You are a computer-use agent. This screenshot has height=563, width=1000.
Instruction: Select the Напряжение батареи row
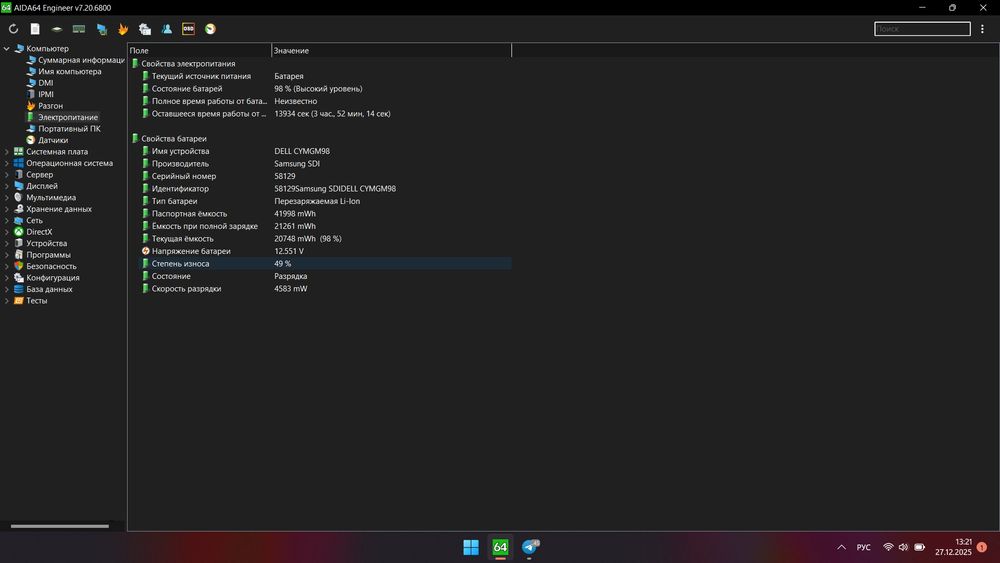[x=325, y=251]
